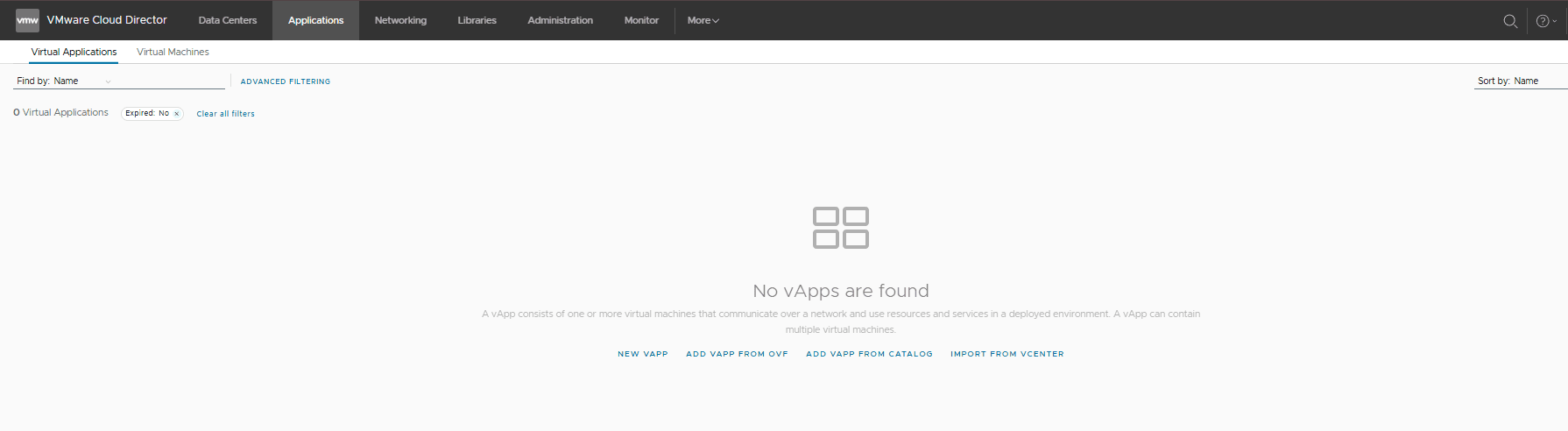Viewport: 1568px width, 431px height.
Task: Switch to the Virtual Machines tab
Action: 173,52
